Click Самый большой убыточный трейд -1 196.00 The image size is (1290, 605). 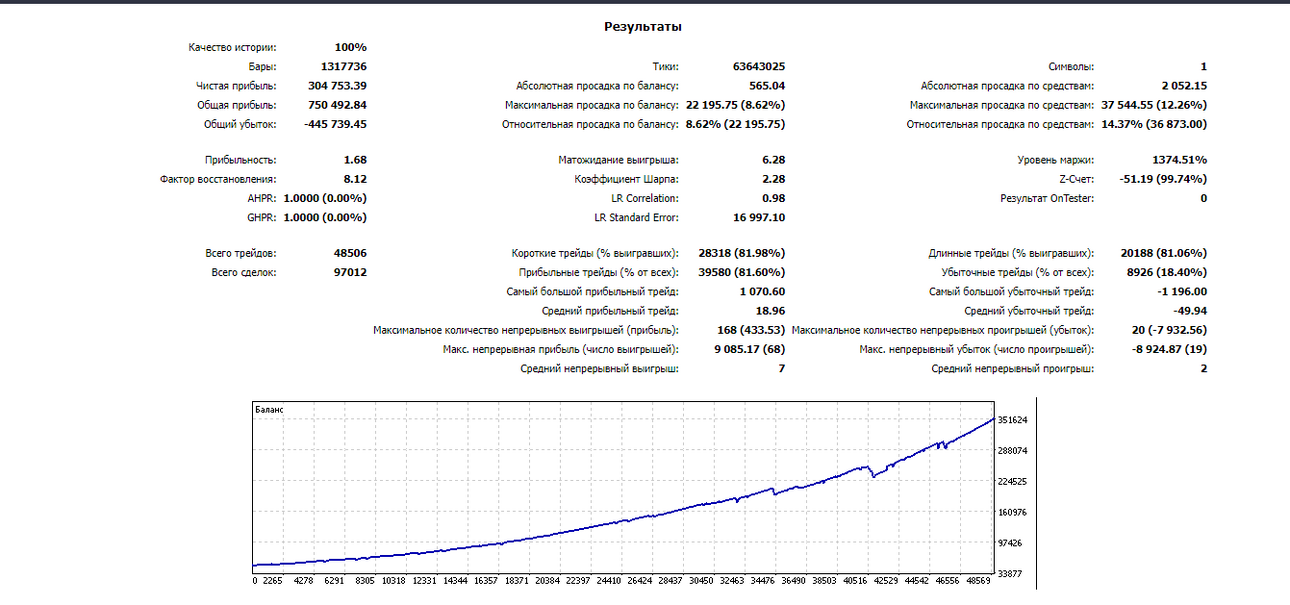point(1182,292)
